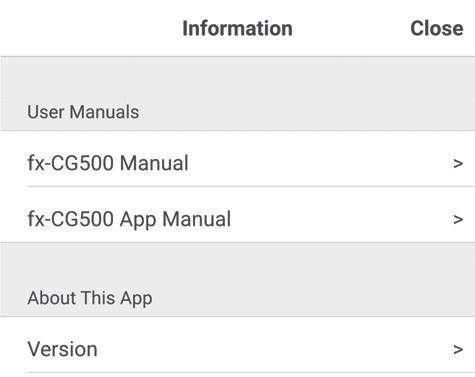
Task: Tap the chevron beside fx-CG500 App Manual
Action: click(x=458, y=219)
